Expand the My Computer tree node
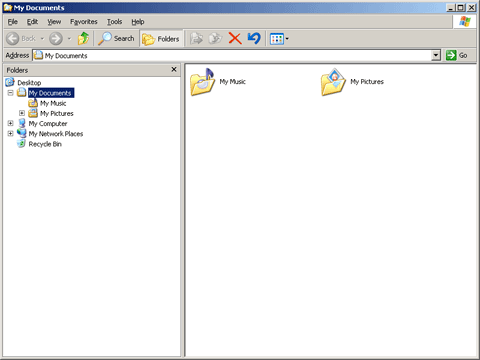 10,123
